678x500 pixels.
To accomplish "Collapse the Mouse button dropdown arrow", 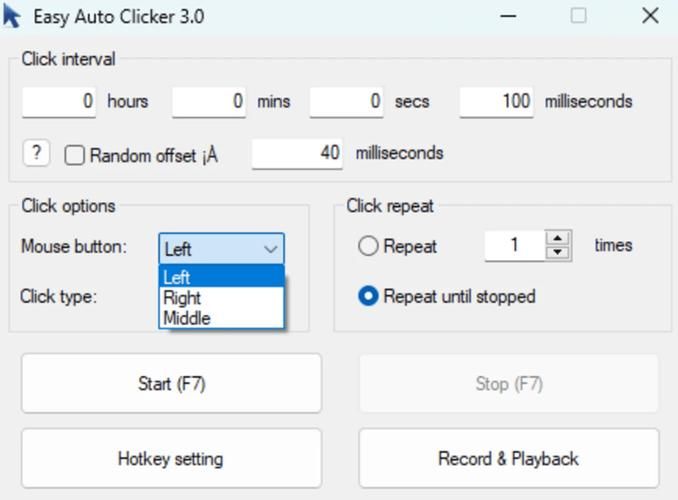I will tap(270, 249).
